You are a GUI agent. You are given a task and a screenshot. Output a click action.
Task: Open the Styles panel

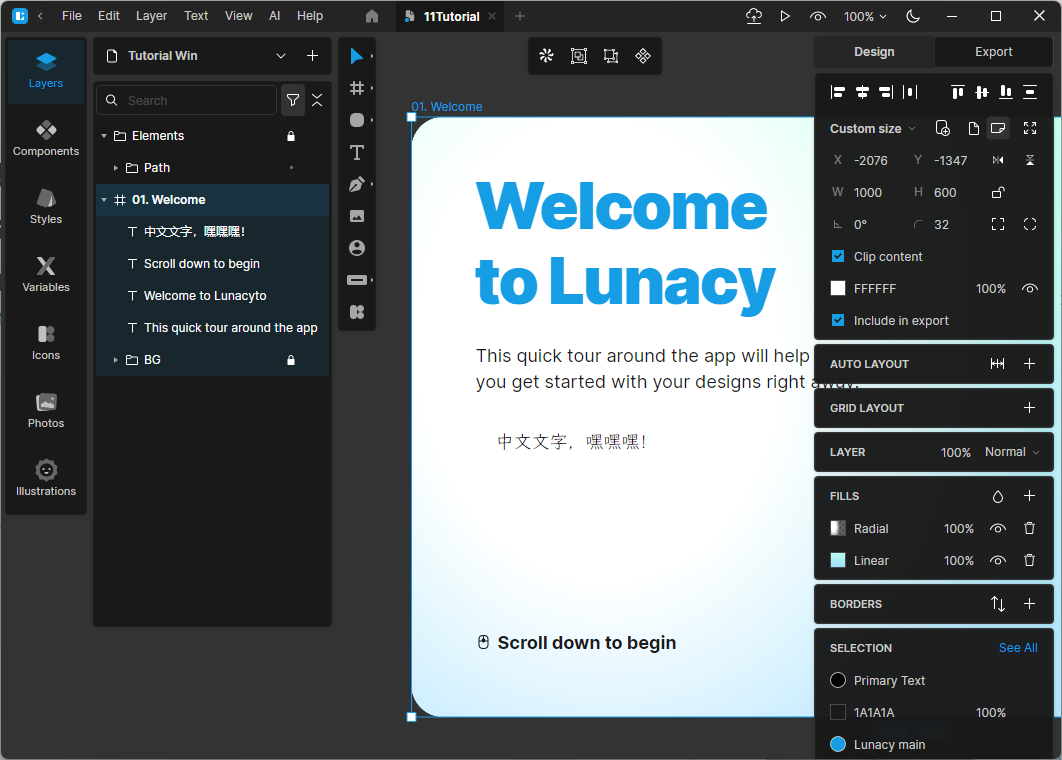46,206
